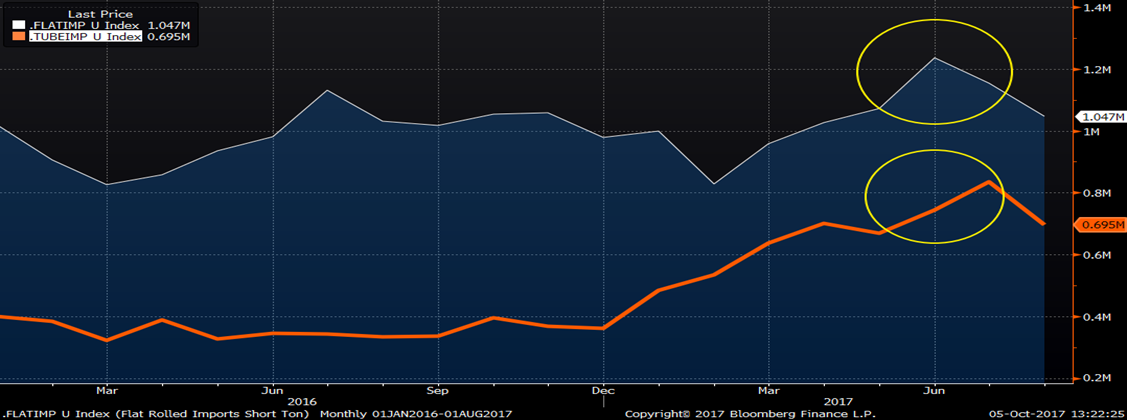Click the 1.2M label on the y-axis
Screen dimensions: 1127x420
coord(1097,70)
